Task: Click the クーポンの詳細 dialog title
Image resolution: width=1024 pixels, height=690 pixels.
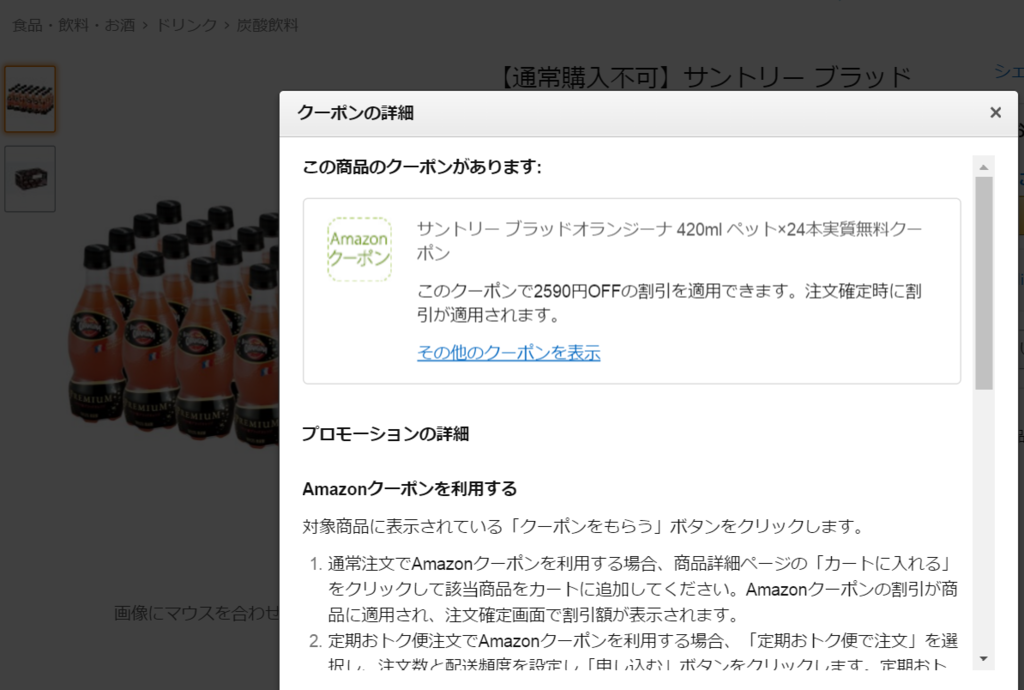Action: 355,113
